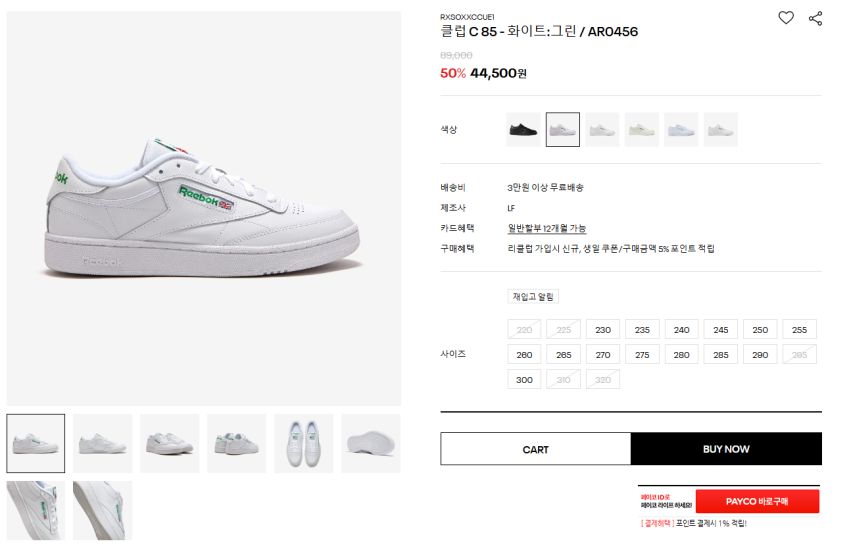The height and width of the screenshot is (556, 849).
Task: Select size 250
Action: coord(760,330)
